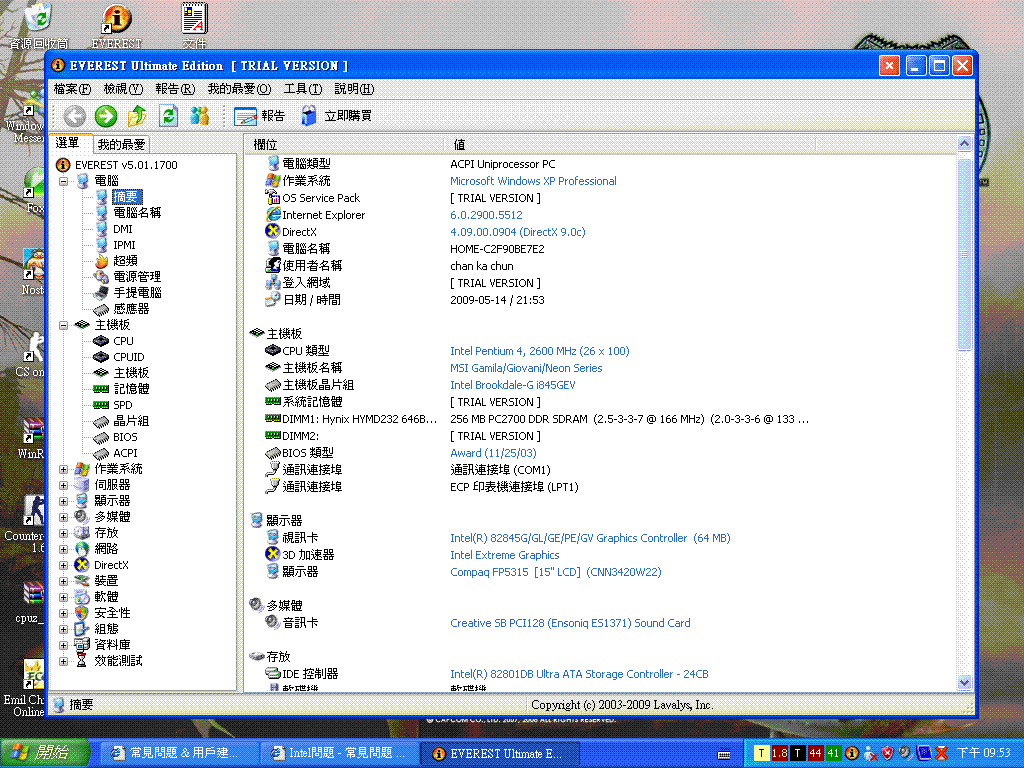
Task: Click the grey Back arrow toolbar icon
Action: coord(75,116)
